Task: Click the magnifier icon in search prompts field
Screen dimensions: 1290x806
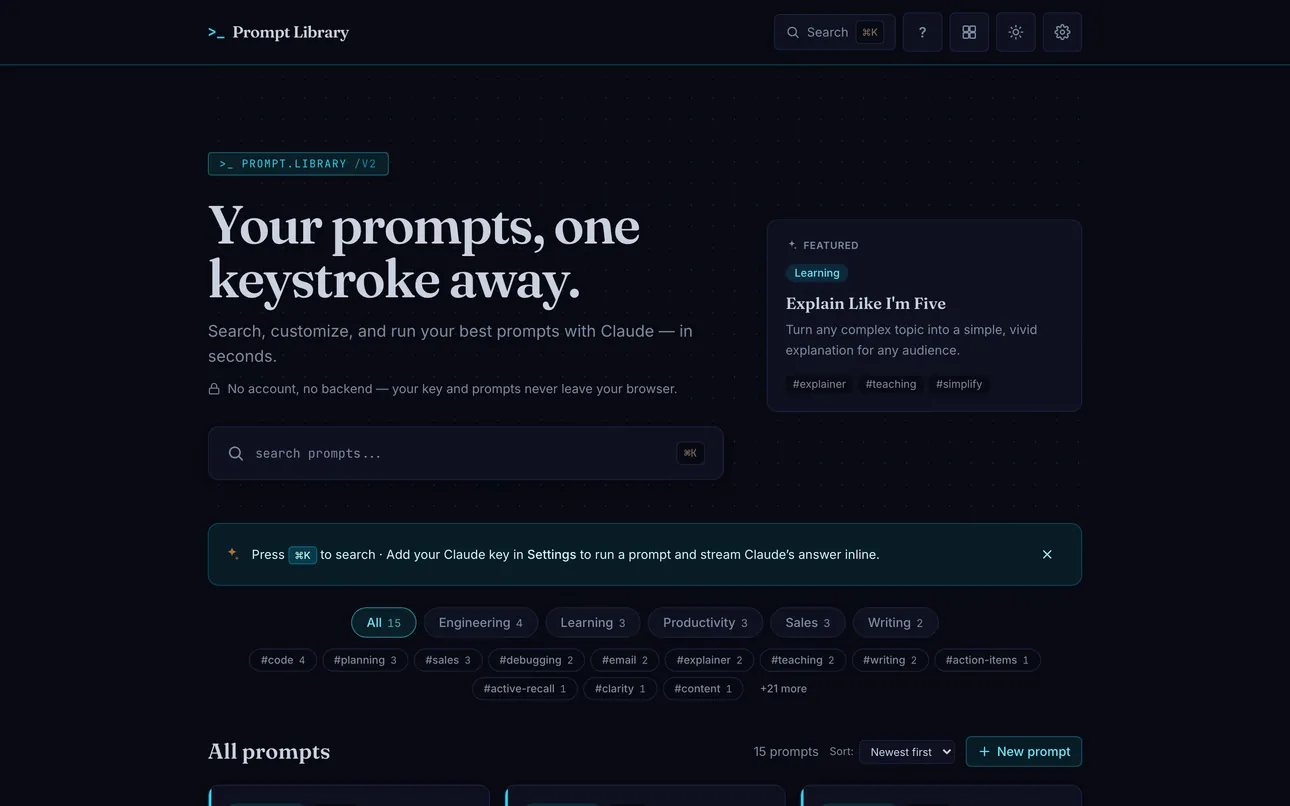Action: (x=236, y=453)
